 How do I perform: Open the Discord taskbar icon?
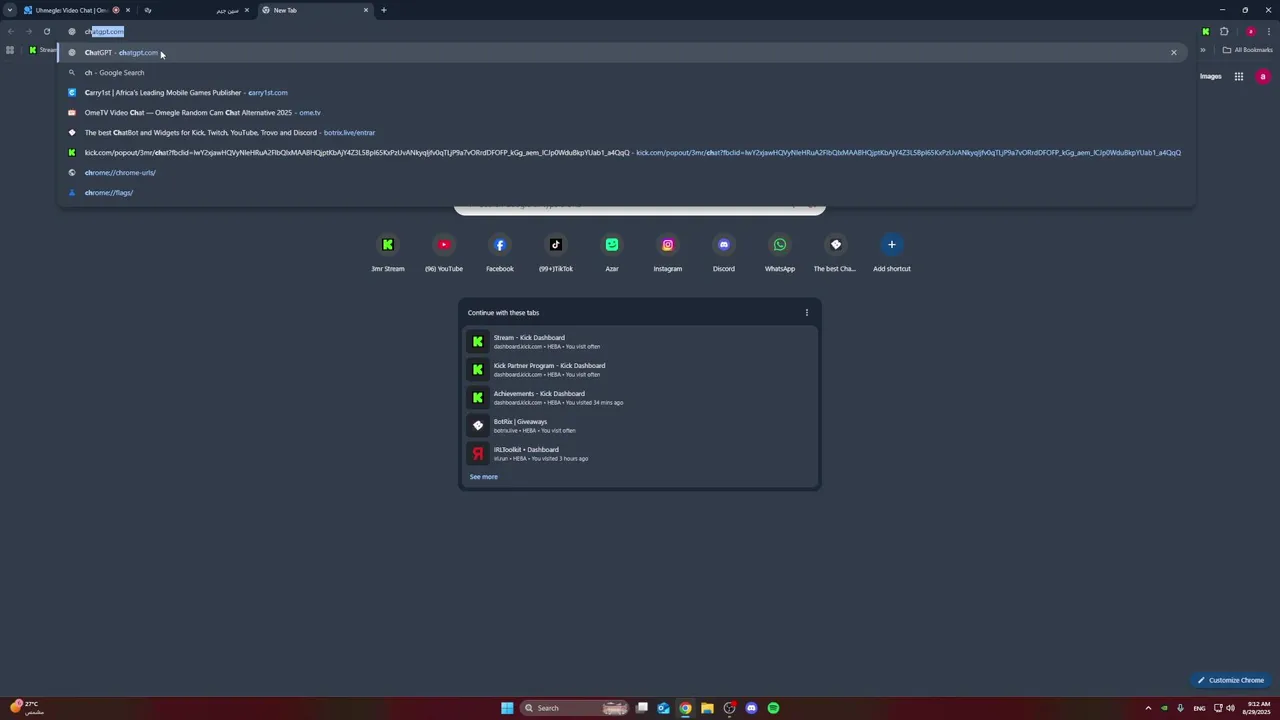(x=751, y=708)
